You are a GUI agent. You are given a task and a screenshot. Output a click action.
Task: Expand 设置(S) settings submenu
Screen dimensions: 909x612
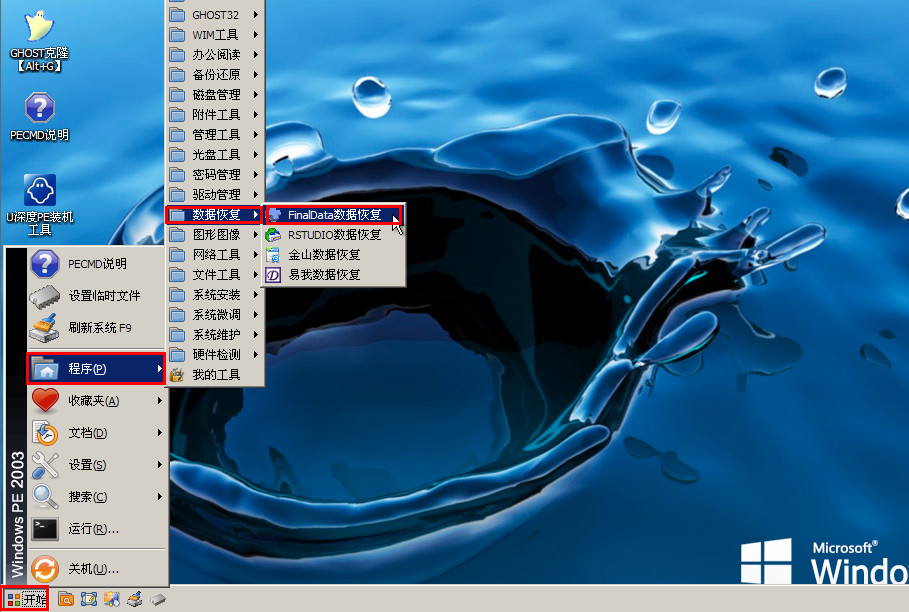[97, 464]
